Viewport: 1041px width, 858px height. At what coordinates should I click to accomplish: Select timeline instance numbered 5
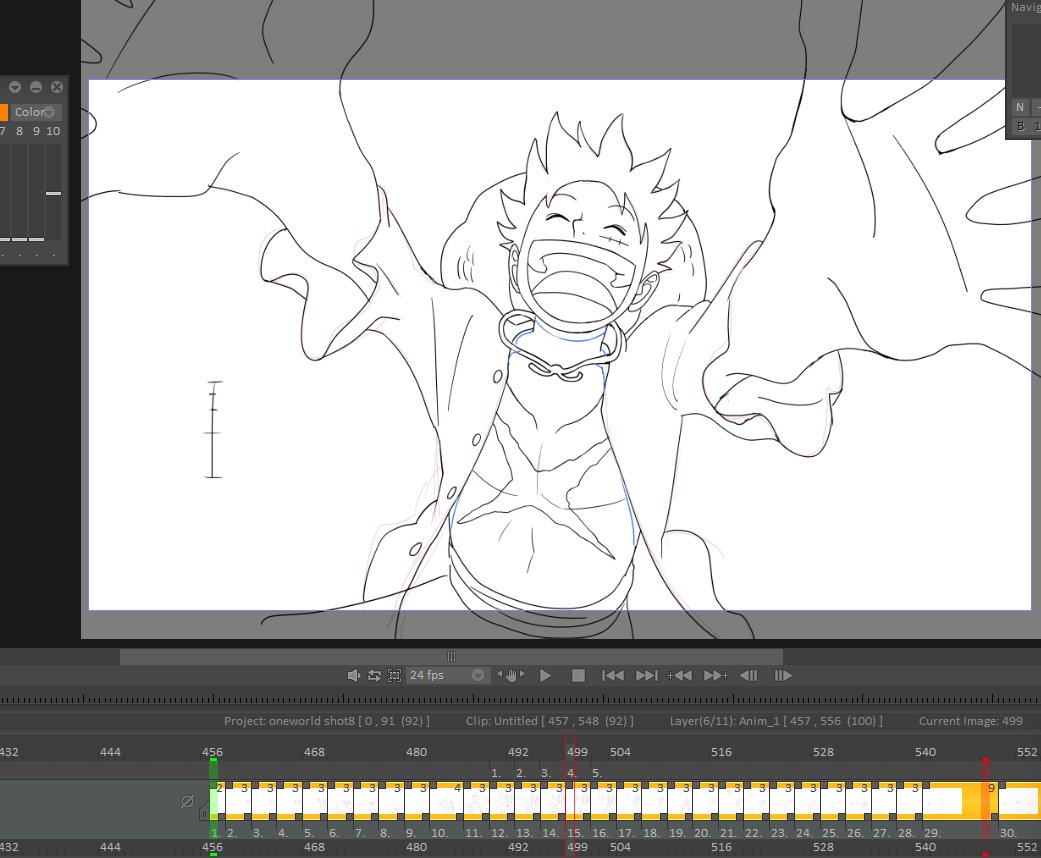[x=315, y=801]
